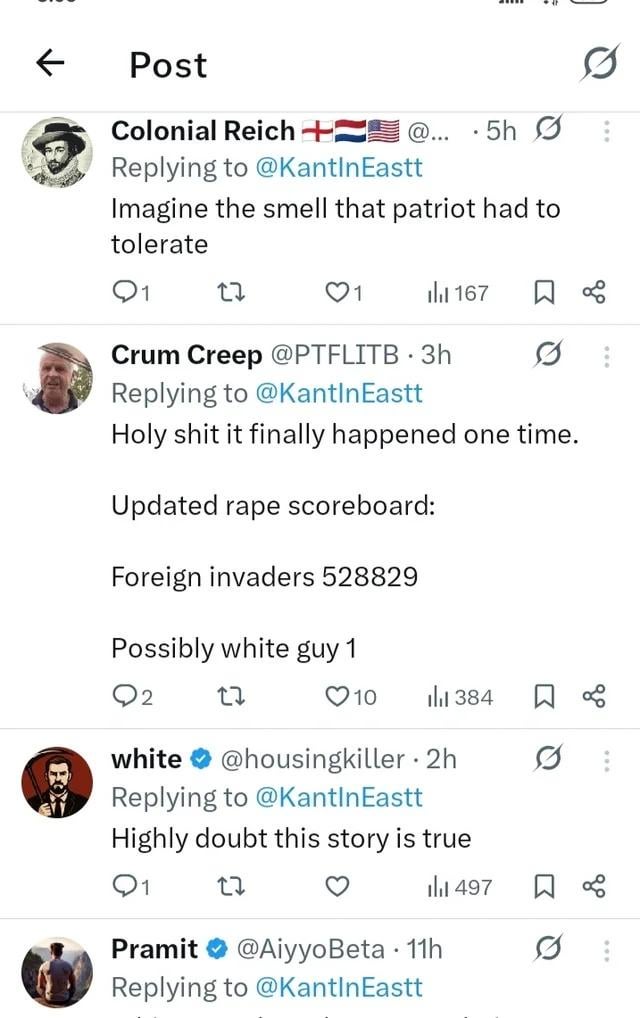Open the Grok icon in the header
Image resolution: width=640 pixels, height=1018 pixels.
pyautogui.click(x=600, y=63)
